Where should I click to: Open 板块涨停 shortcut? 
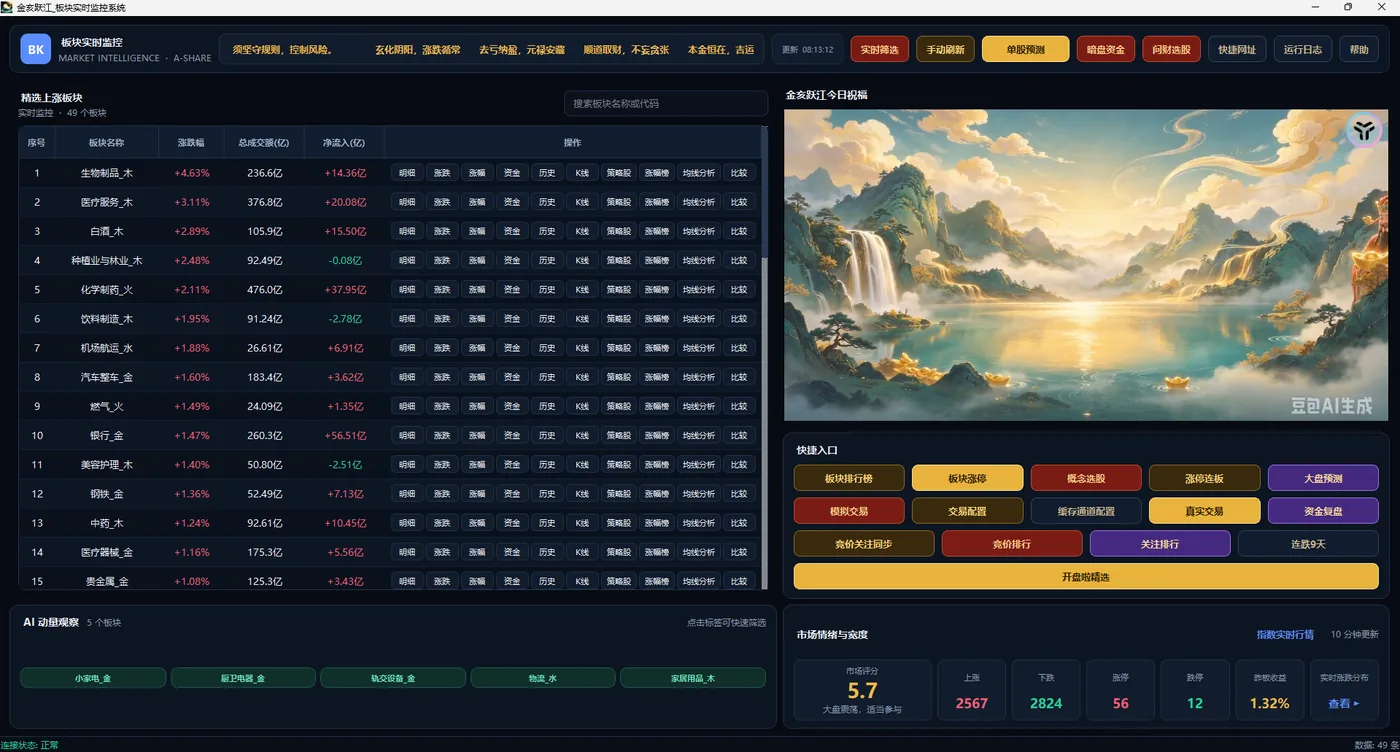[967, 478]
